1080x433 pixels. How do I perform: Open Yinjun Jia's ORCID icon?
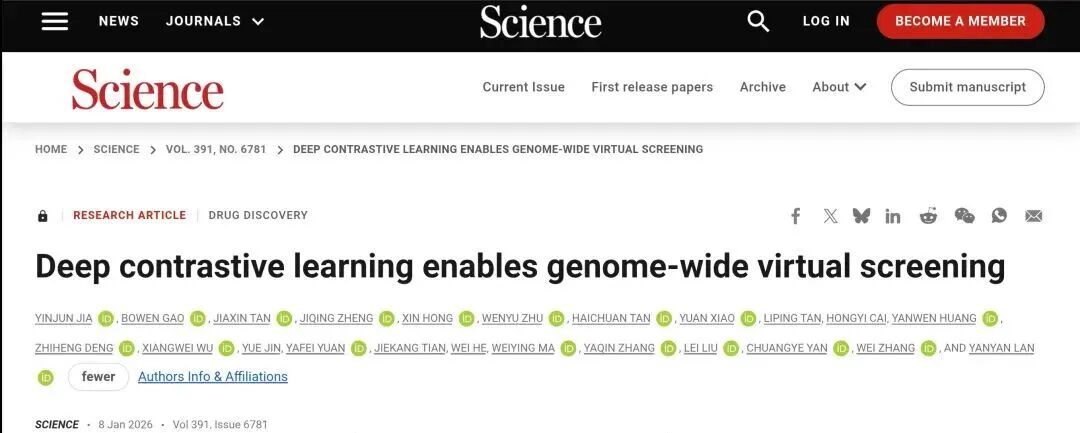(107, 319)
